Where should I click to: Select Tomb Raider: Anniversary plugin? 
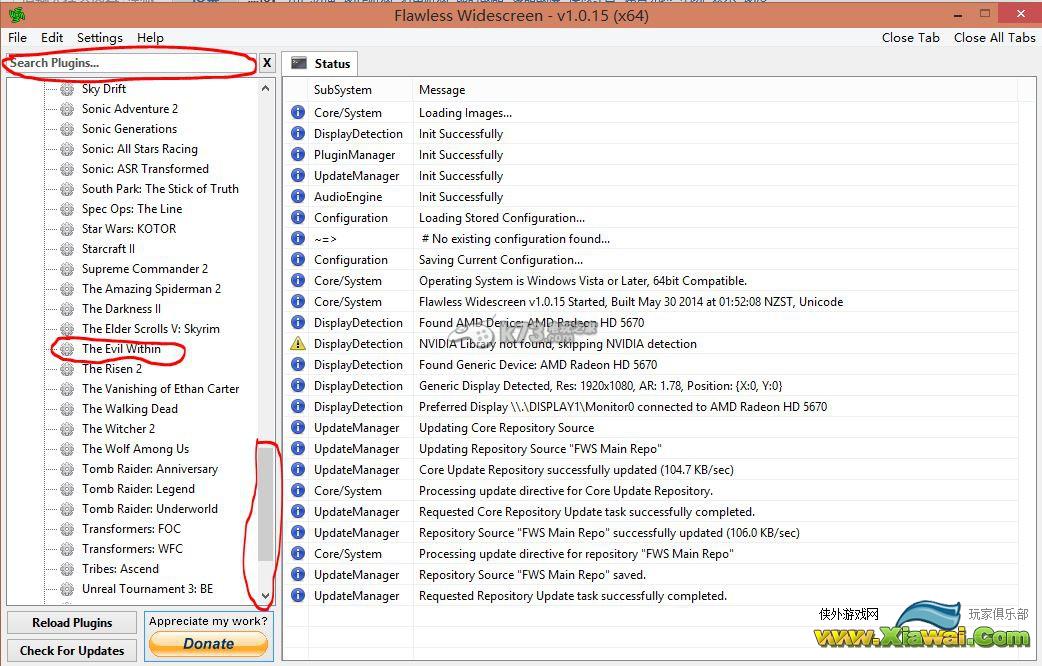pos(150,469)
